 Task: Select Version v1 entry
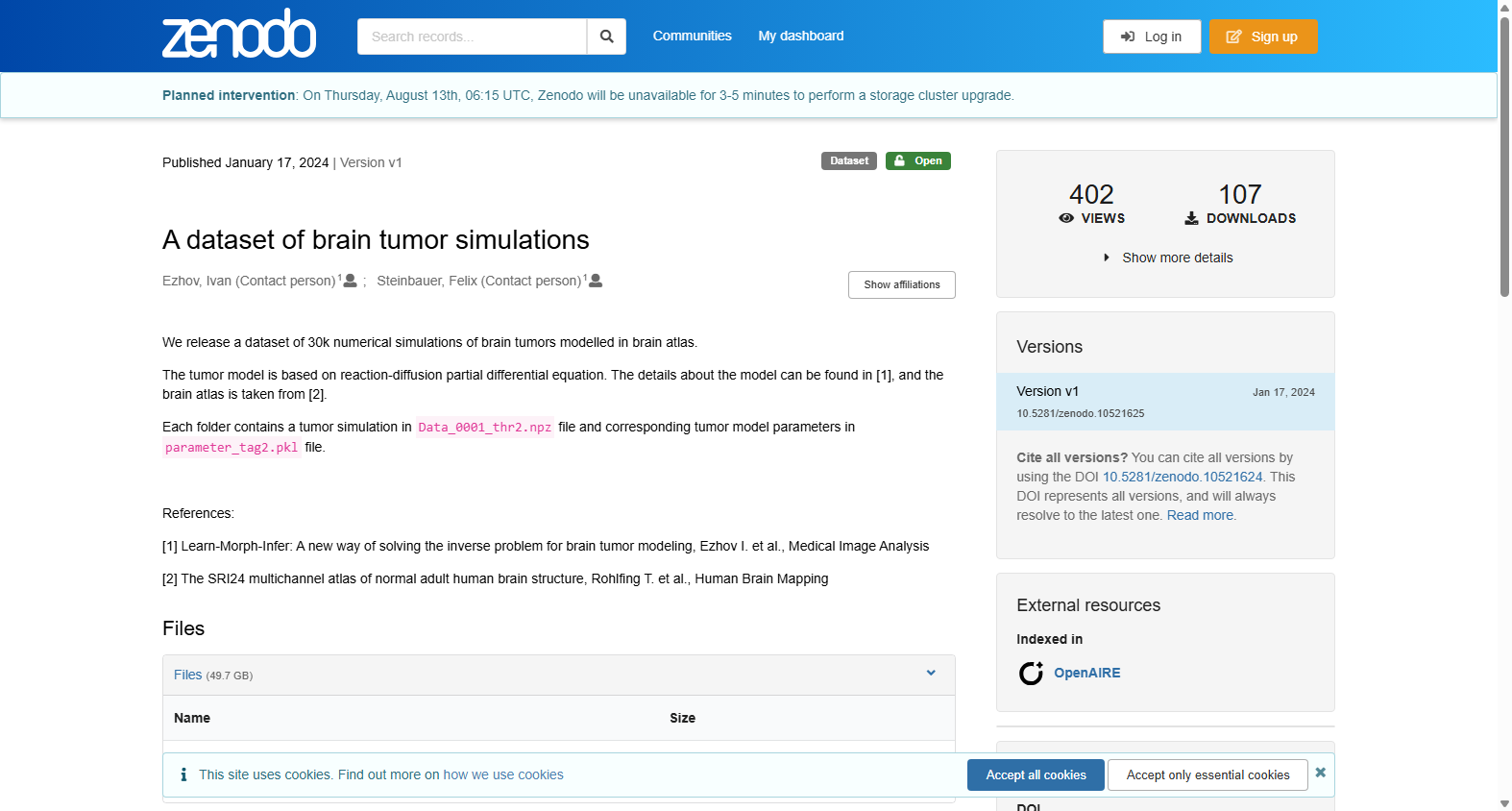coord(1165,402)
